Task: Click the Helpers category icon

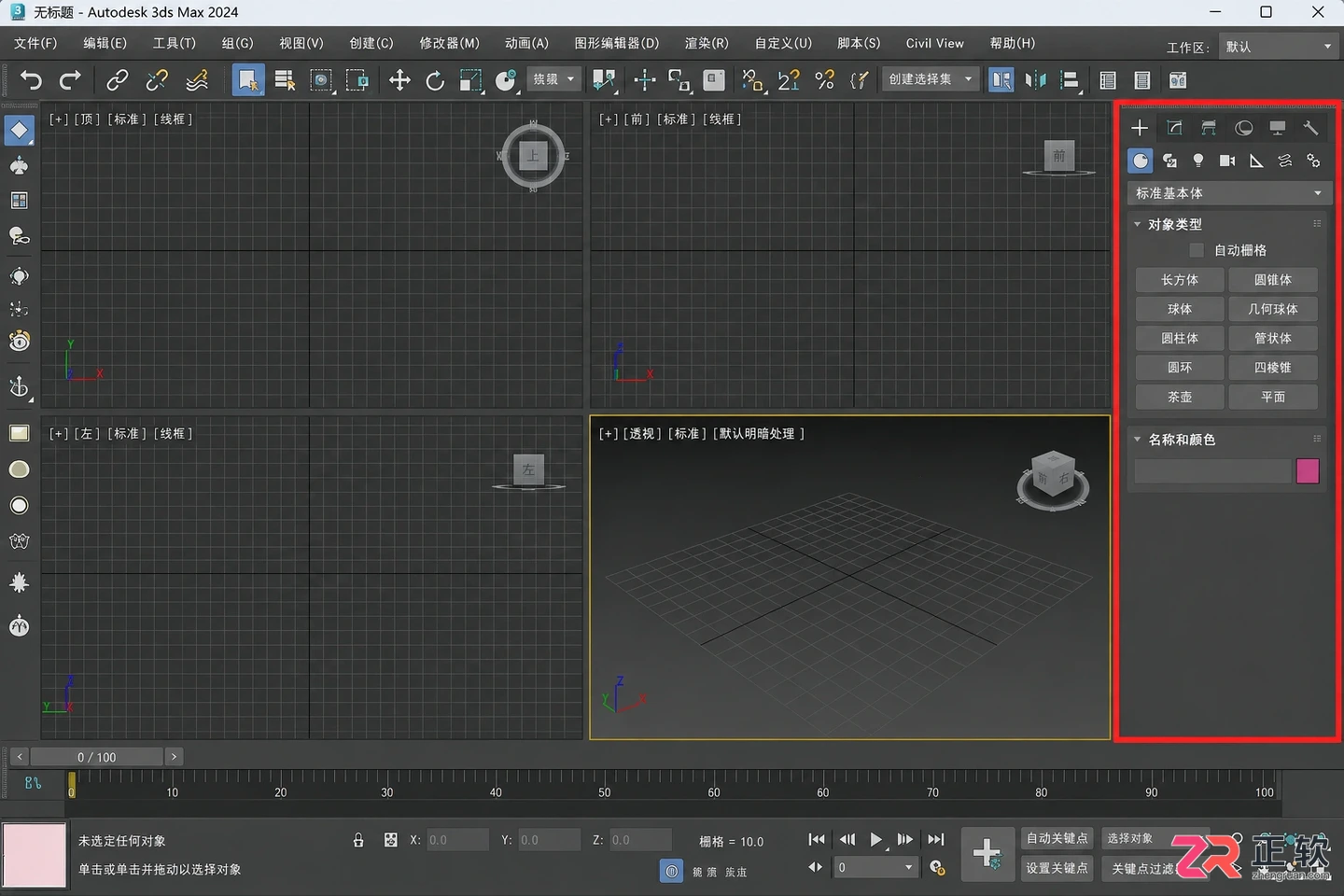Action: coord(1256,161)
